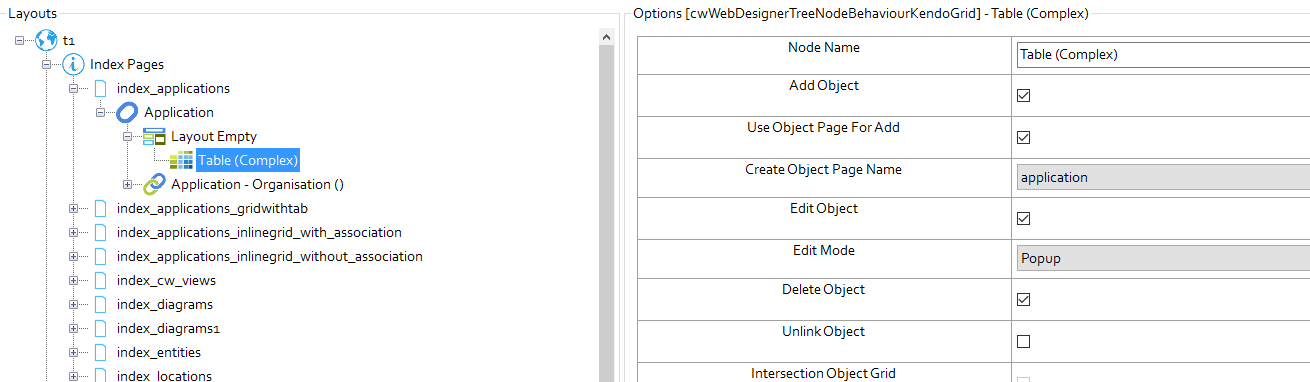Disable the Delete Object checkbox
Viewport: 1310px width, 382px height.
pyautogui.click(x=1023, y=299)
